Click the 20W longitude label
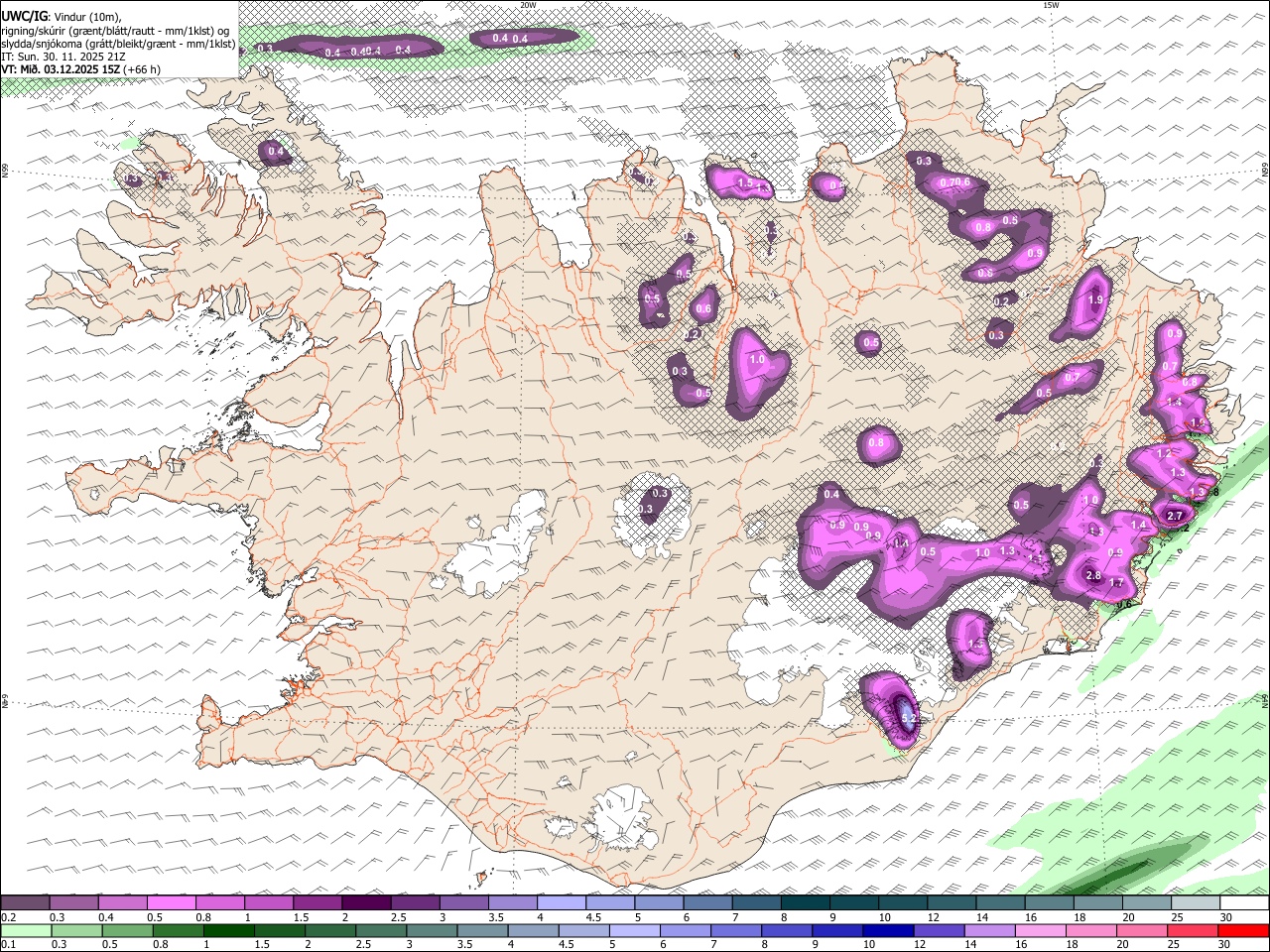Viewport: 1270px width, 952px height. pyautogui.click(x=528, y=5)
